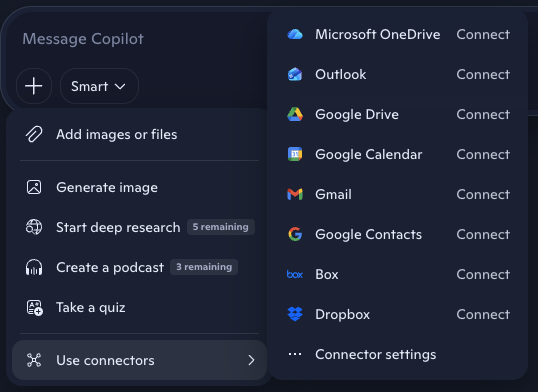Image resolution: width=538 pixels, height=392 pixels.
Task: Connect Gmail
Action: (483, 194)
